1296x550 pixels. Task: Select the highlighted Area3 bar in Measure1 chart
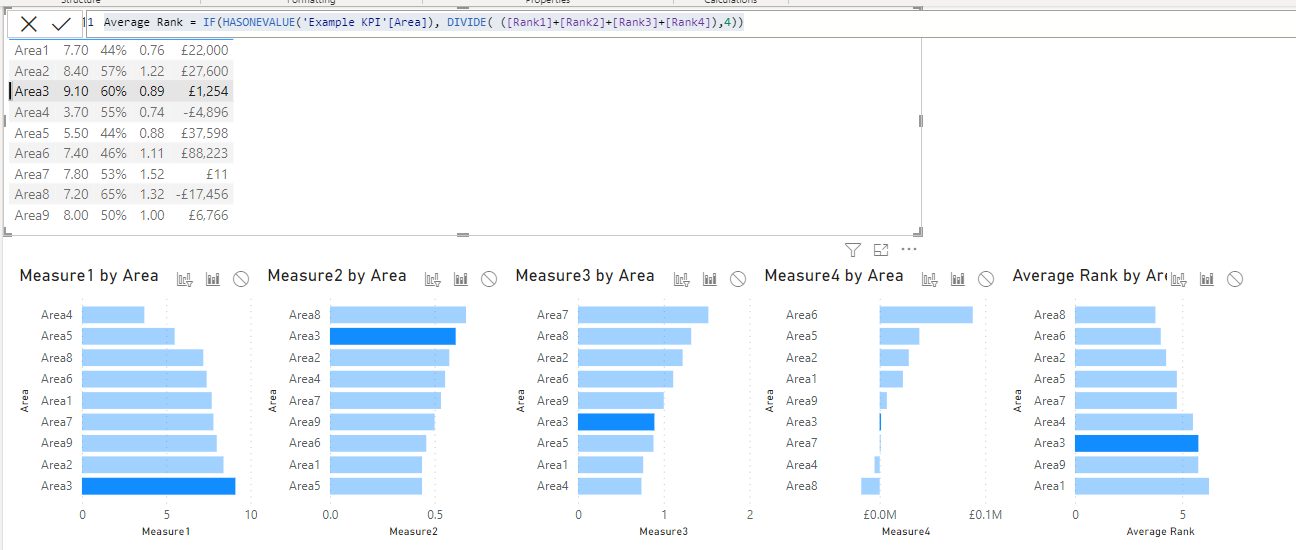pyautogui.click(x=159, y=486)
